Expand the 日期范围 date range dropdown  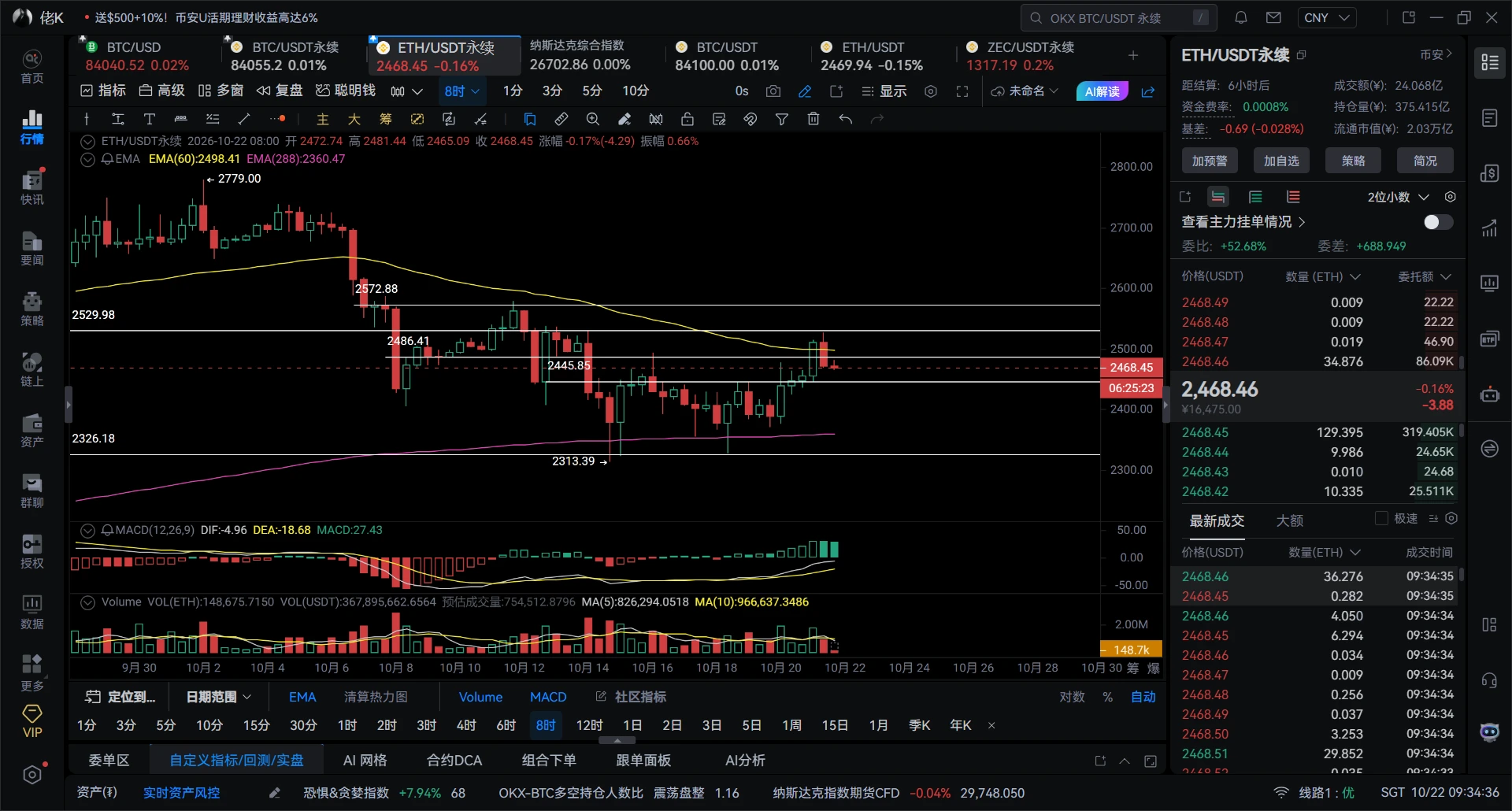219,697
